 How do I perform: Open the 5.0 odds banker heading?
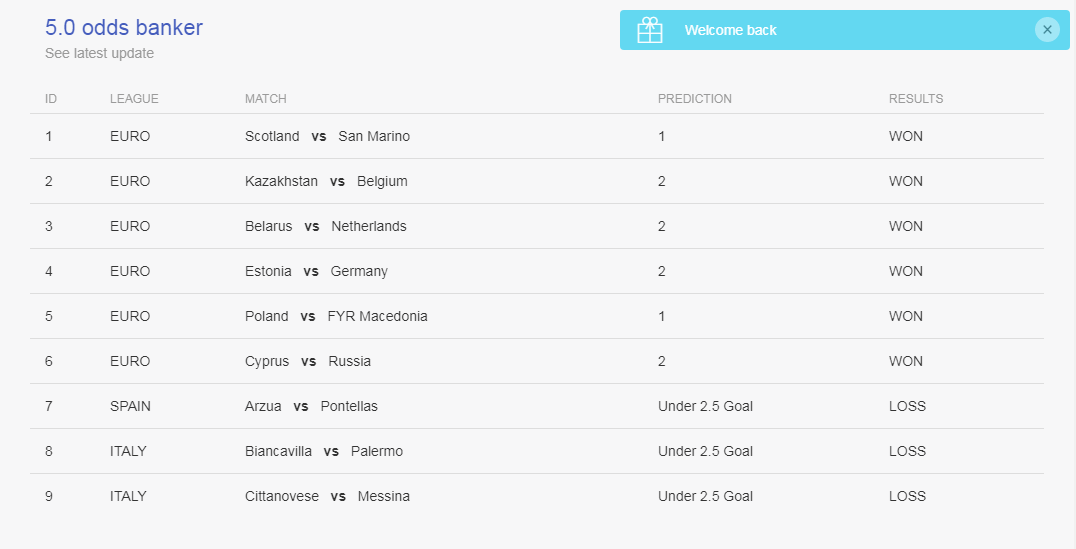(124, 27)
